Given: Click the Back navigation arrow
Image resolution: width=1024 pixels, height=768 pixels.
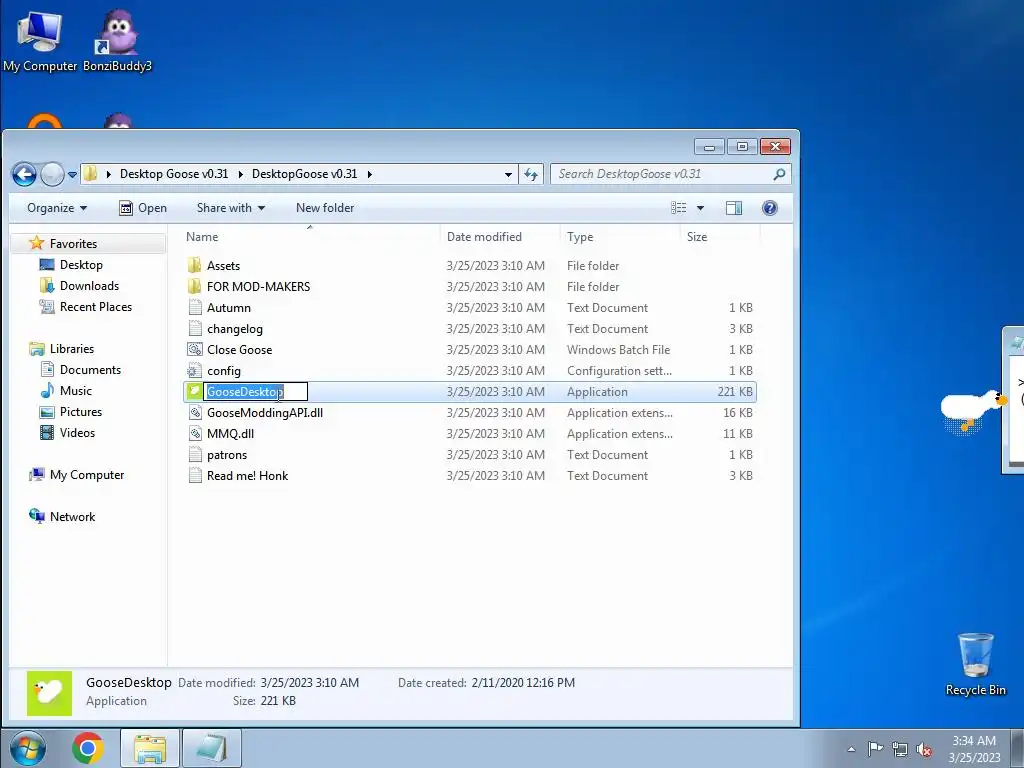Looking at the screenshot, I should tap(24, 174).
